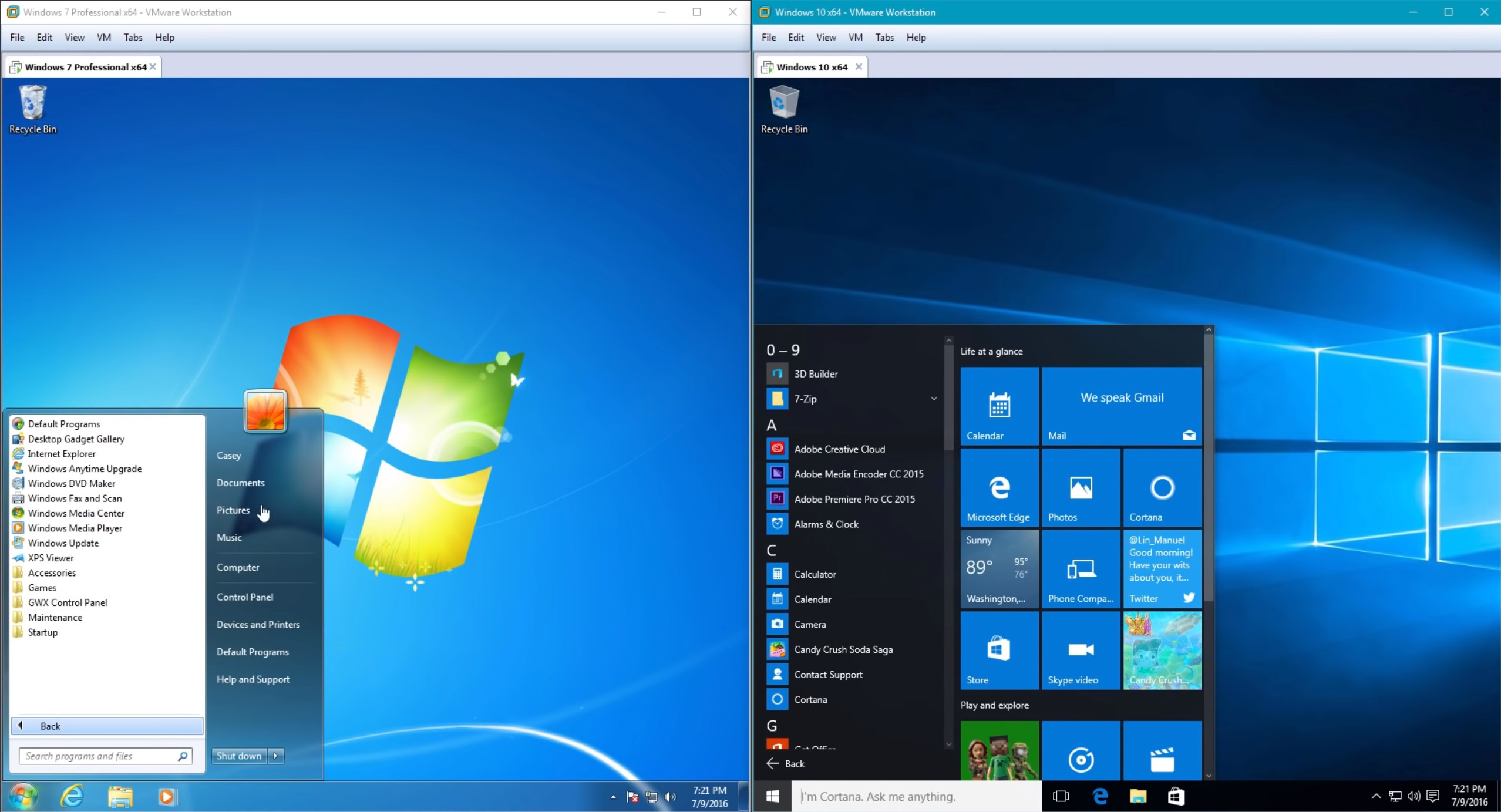Switch to the Windows 10 x64 tab
The height and width of the screenshot is (812, 1501).
[812, 66]
